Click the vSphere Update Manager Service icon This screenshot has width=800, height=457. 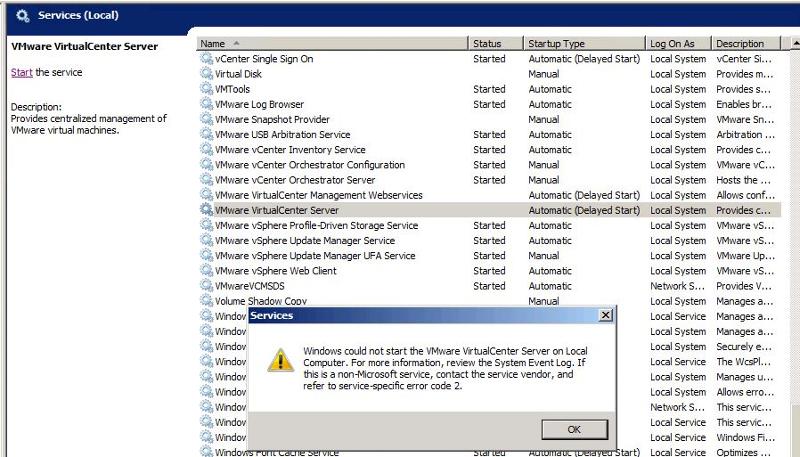tap(206, 241)
